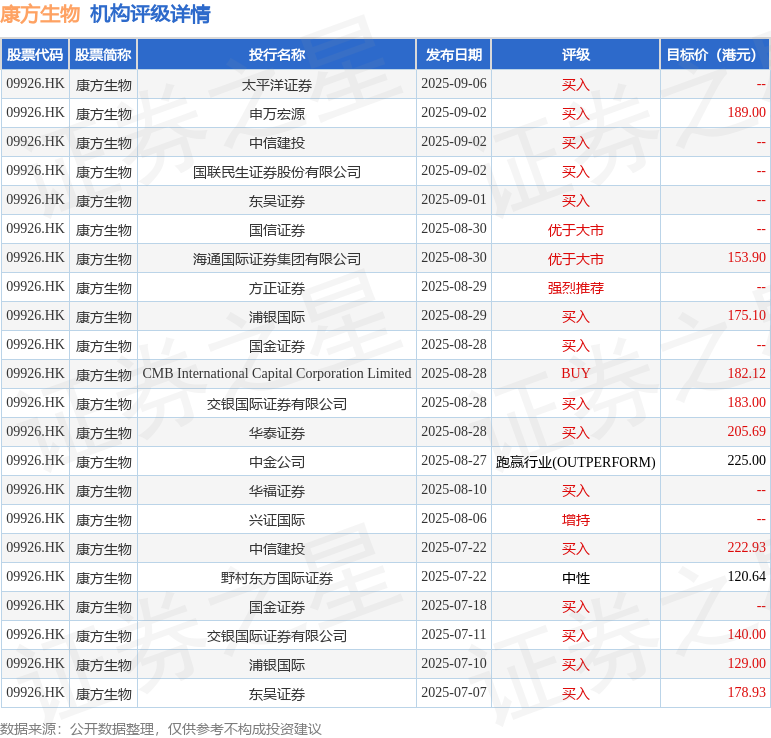Screen dimensions: 771x738
Task: Click target price 222.93
Action: pyautogui.click(x=746, y=548)
